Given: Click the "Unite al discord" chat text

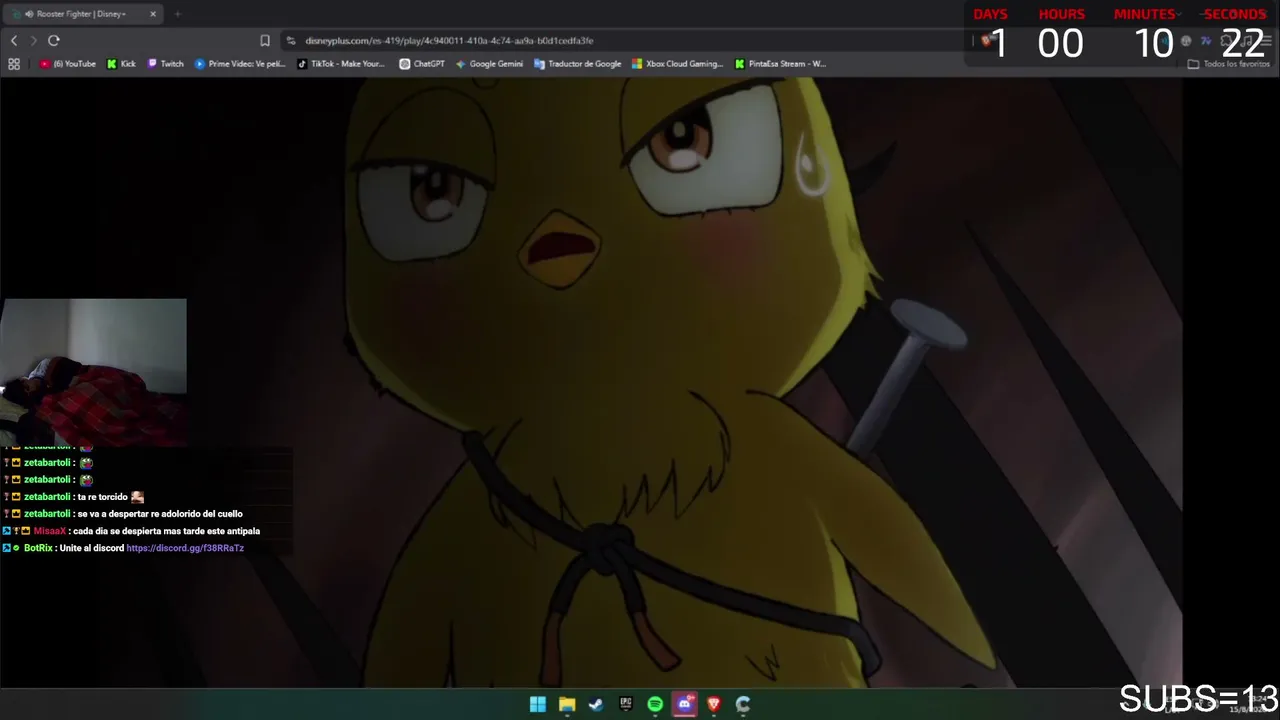Looking at the screenshot, I should tap(92, 548).
